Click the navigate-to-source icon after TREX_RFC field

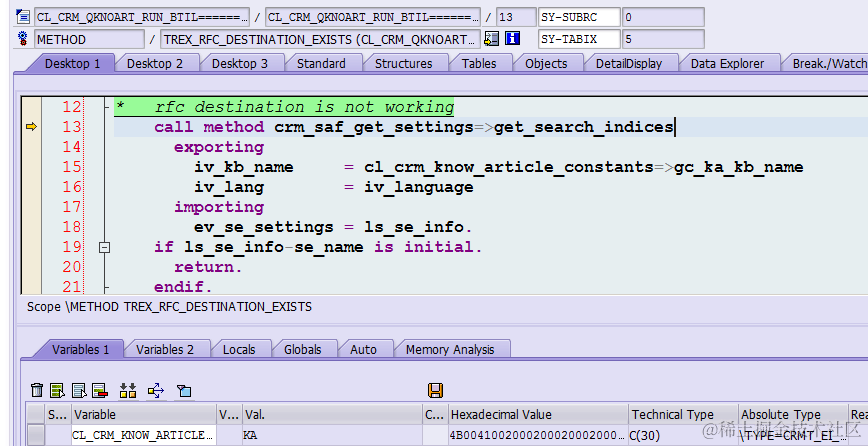pos(491,38)
